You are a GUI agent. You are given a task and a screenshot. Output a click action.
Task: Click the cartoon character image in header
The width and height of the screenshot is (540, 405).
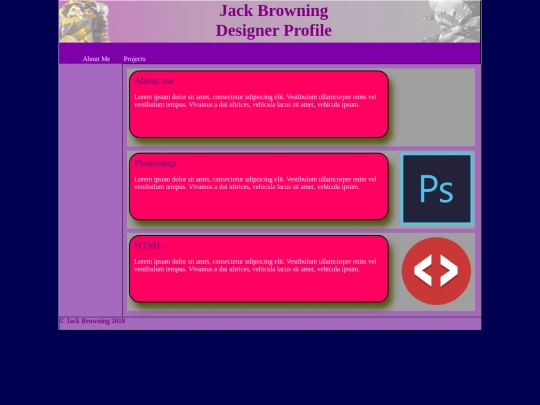pyautogui.click(x=85, y=21)
